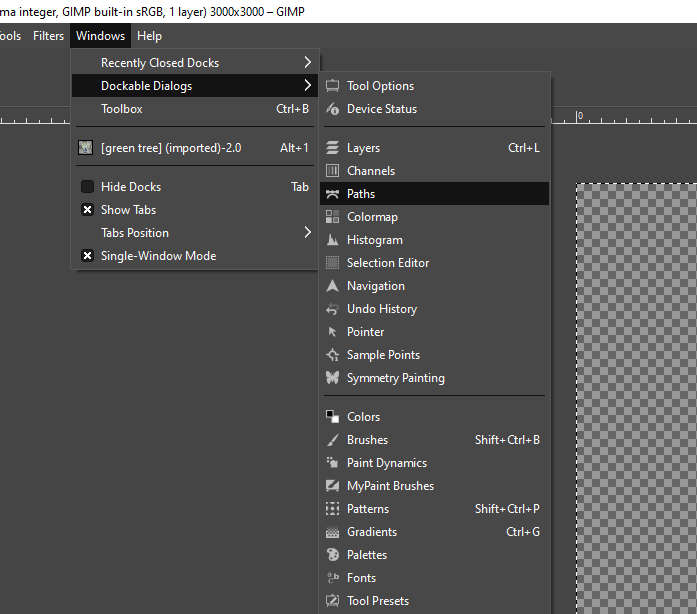The width and height of the screenshot is (697, 614).
Task: Click the Undo History icon
Action: point(332,309)
